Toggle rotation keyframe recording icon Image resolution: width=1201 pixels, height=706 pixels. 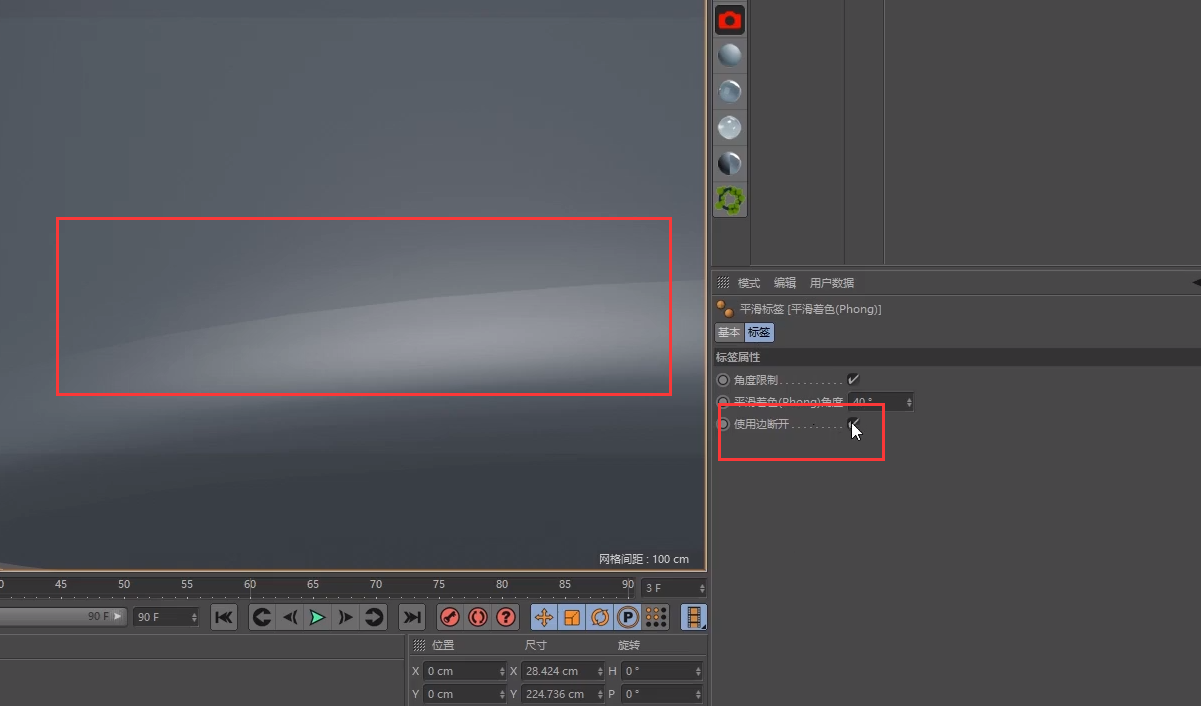[600, 617]
